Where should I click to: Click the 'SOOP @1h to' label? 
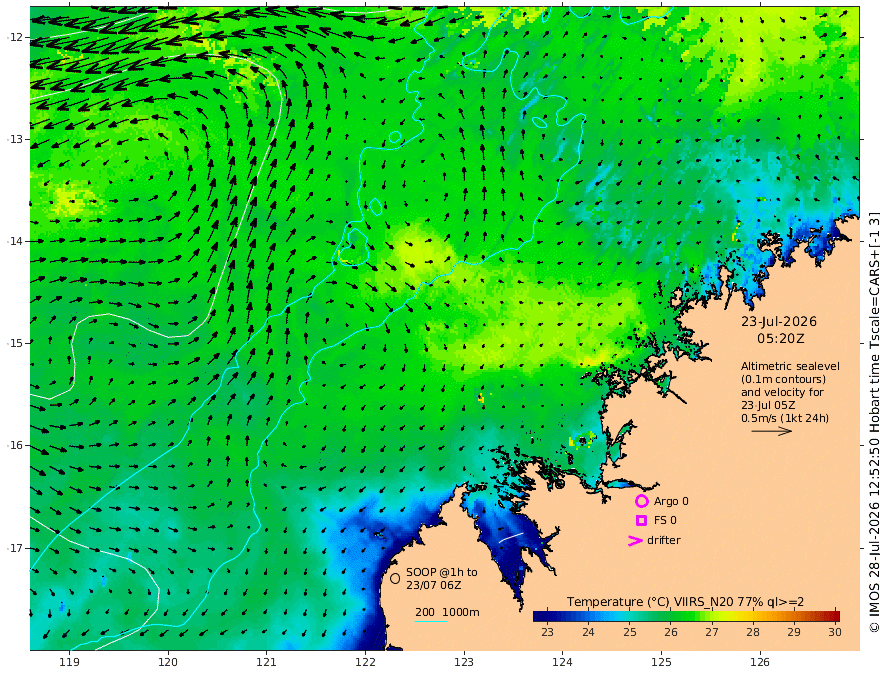(x=442, y=572)
